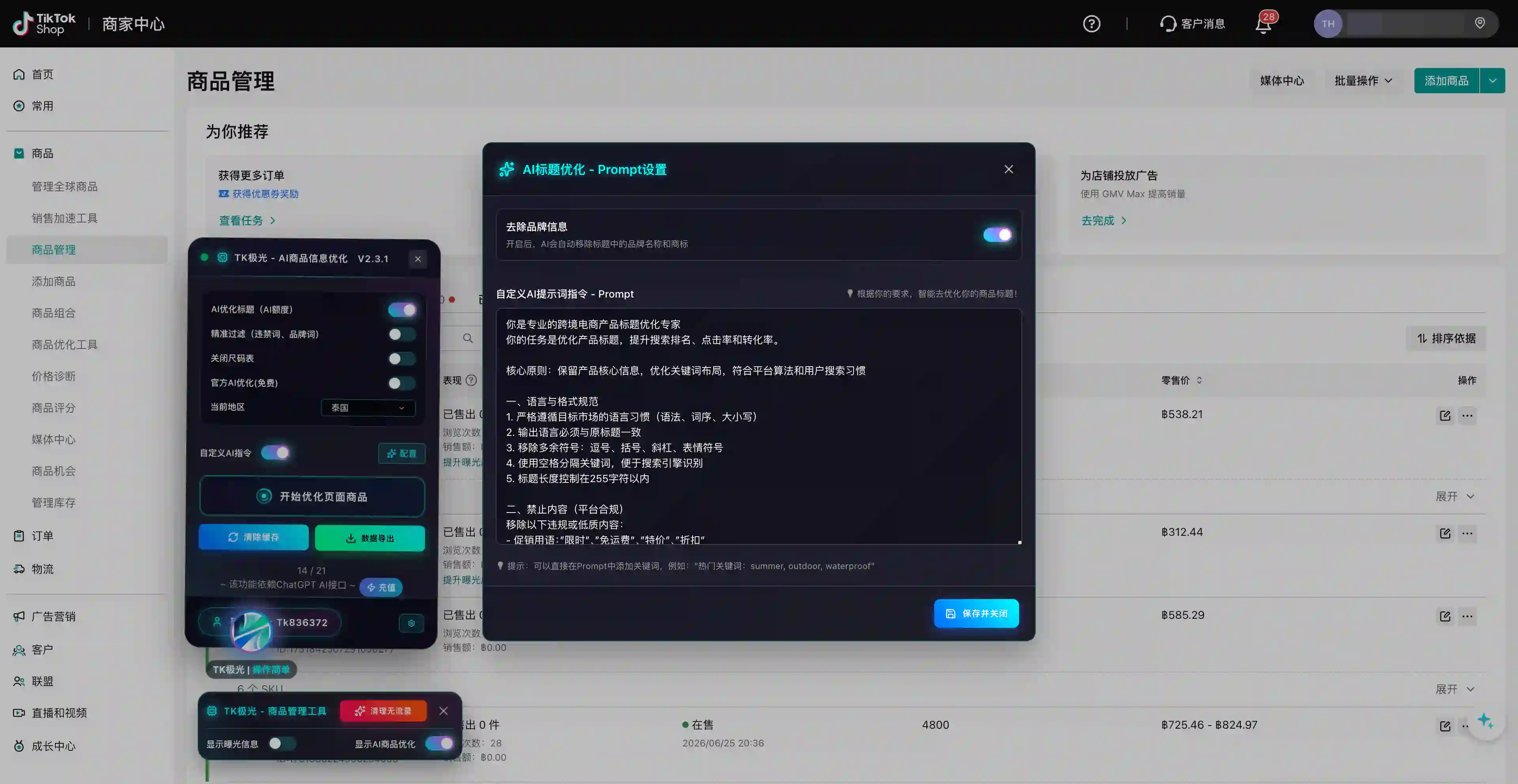Click 清理无流量 button

(x=383, y=711)
